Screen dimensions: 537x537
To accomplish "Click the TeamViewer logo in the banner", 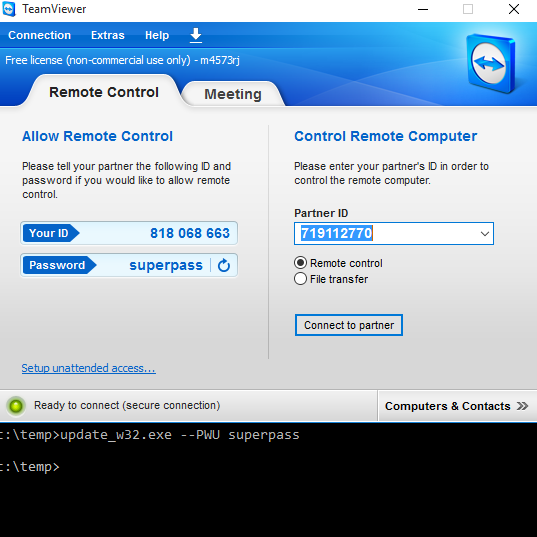I will [490, 63].
